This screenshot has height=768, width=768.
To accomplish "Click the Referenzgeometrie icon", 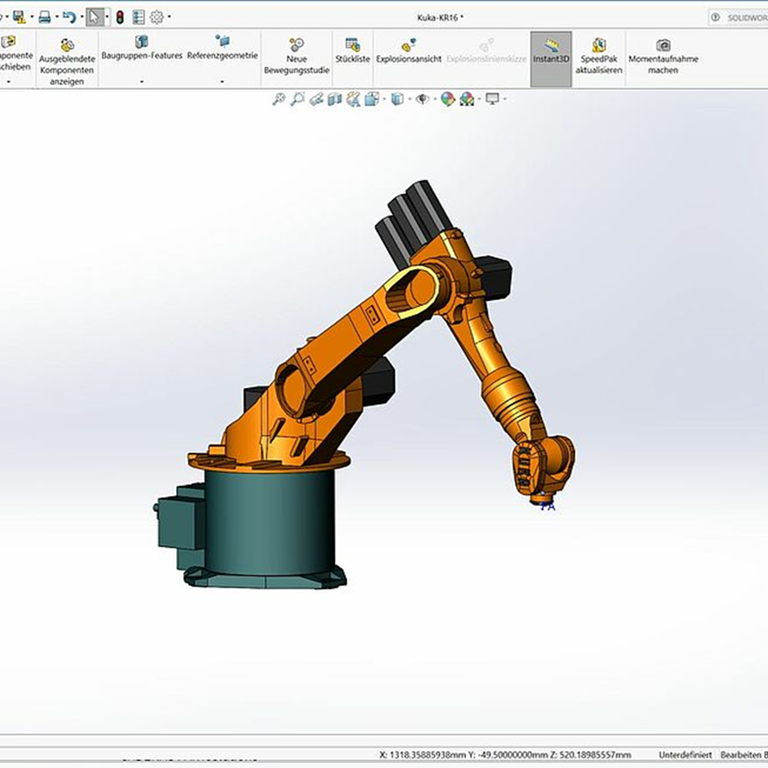I will pyautogui.click(x=222, y=41).
